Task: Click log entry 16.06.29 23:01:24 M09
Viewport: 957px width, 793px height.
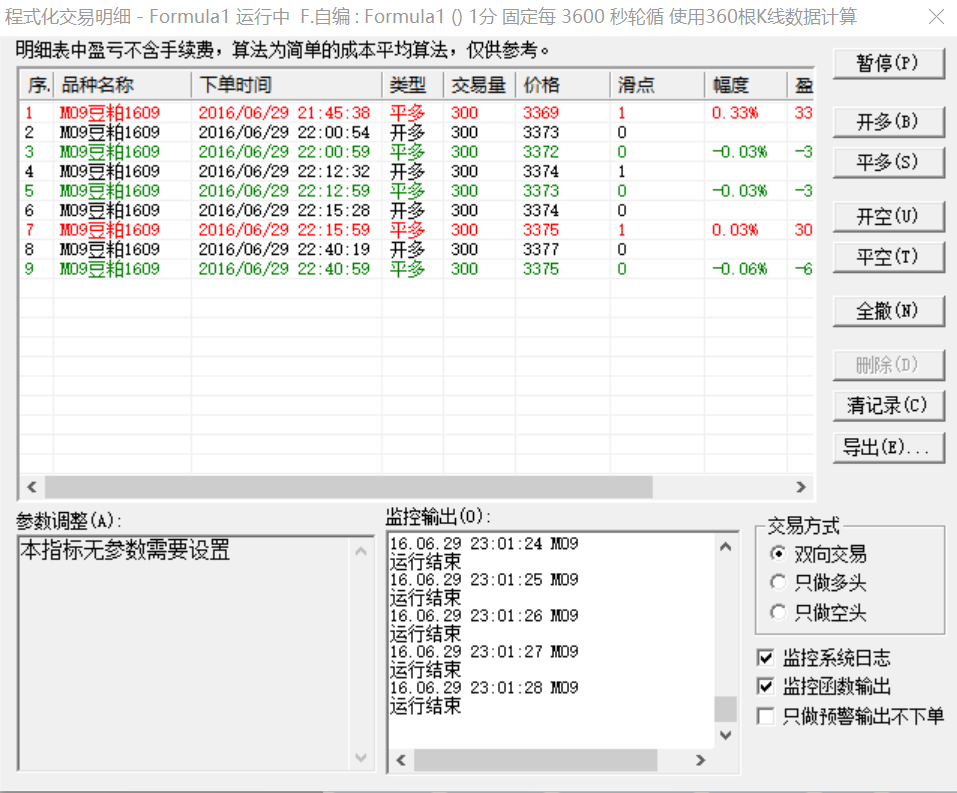Action: [x=484, y=543]
